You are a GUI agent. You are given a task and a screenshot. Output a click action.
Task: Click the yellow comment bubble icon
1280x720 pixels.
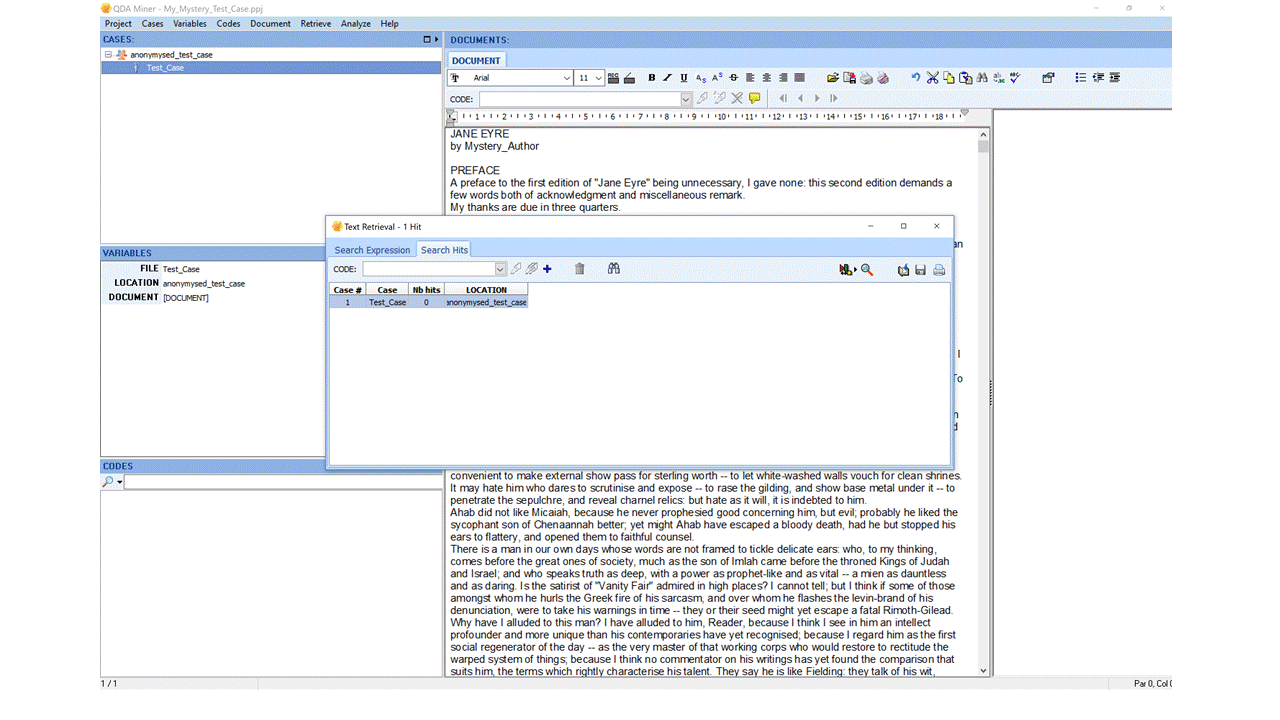pos(755,98)
